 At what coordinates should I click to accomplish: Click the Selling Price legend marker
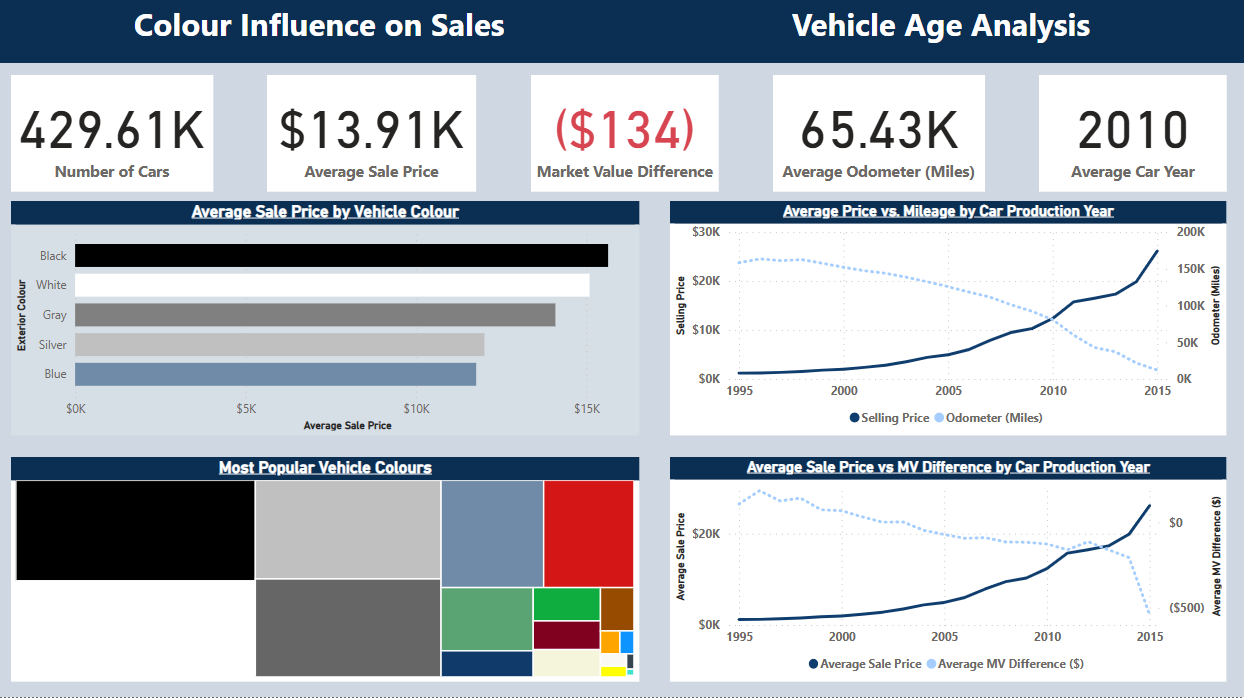(855, 418)
